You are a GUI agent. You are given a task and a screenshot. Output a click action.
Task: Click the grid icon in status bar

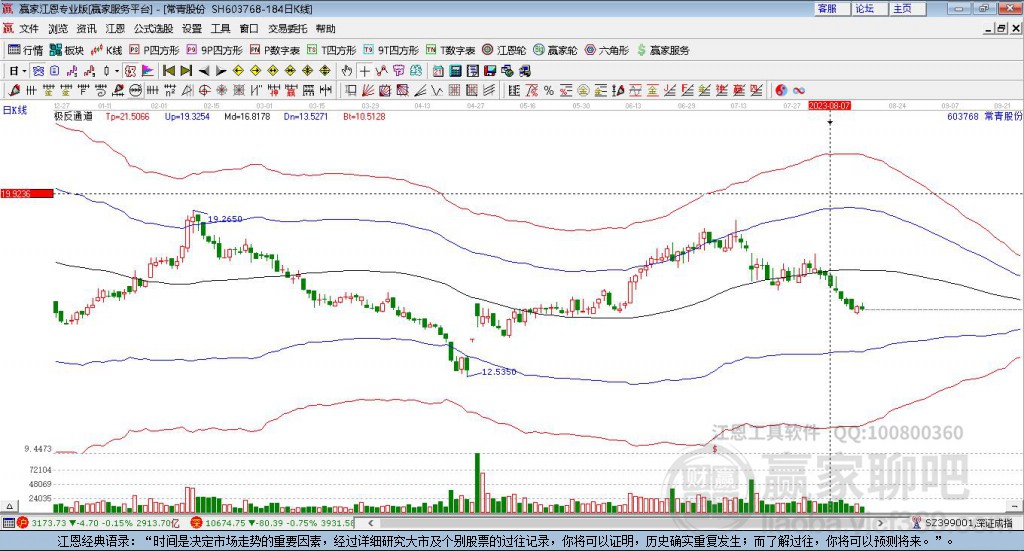(x=8, y=523)
